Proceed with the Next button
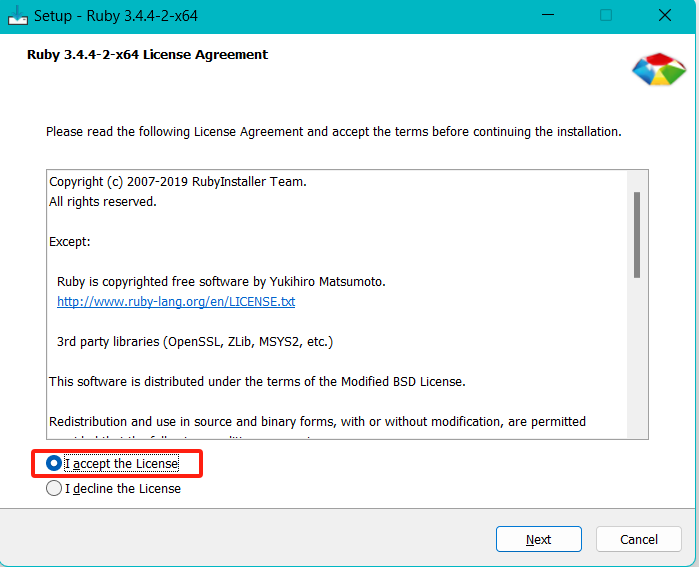Viewport: 699px width, 567px height. [x=539, y=539]
